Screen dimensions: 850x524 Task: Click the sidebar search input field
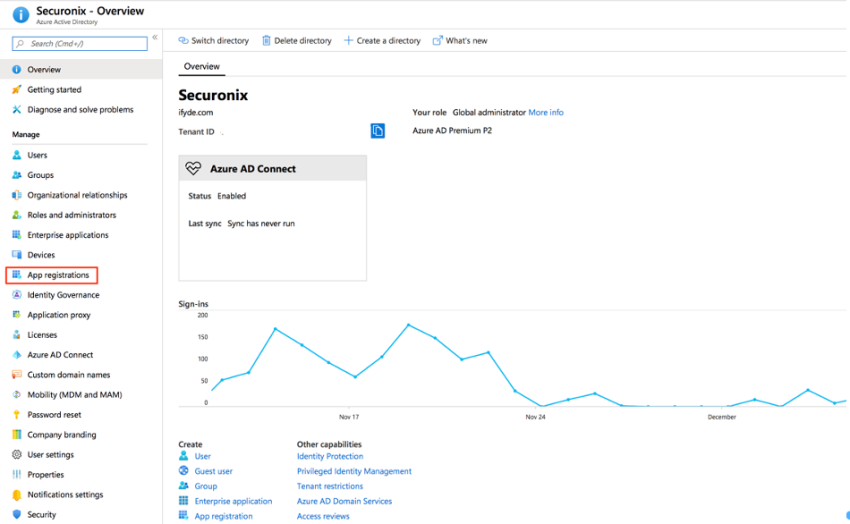[x=82, y=44]
